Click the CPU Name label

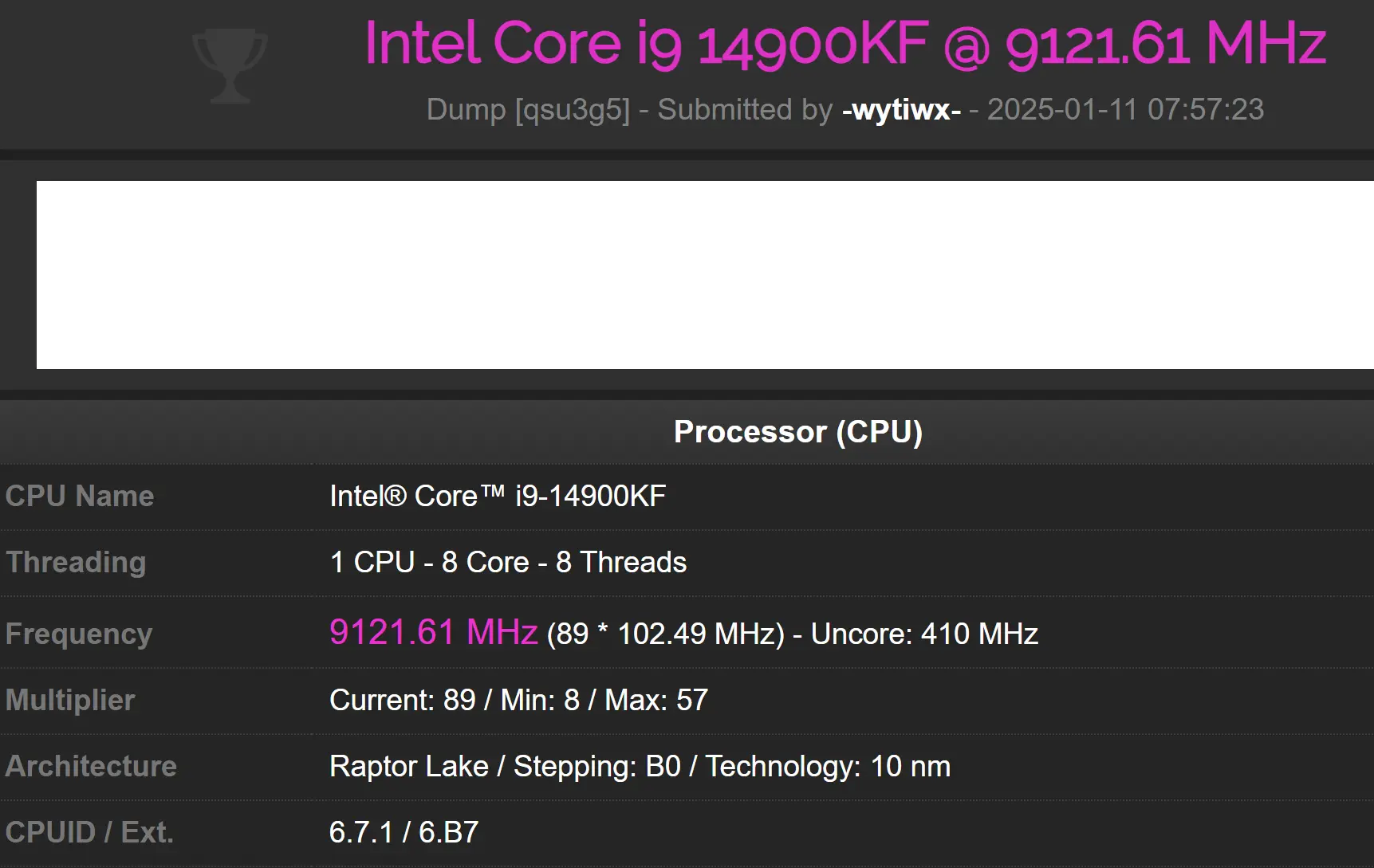click(x=80, y=496)
